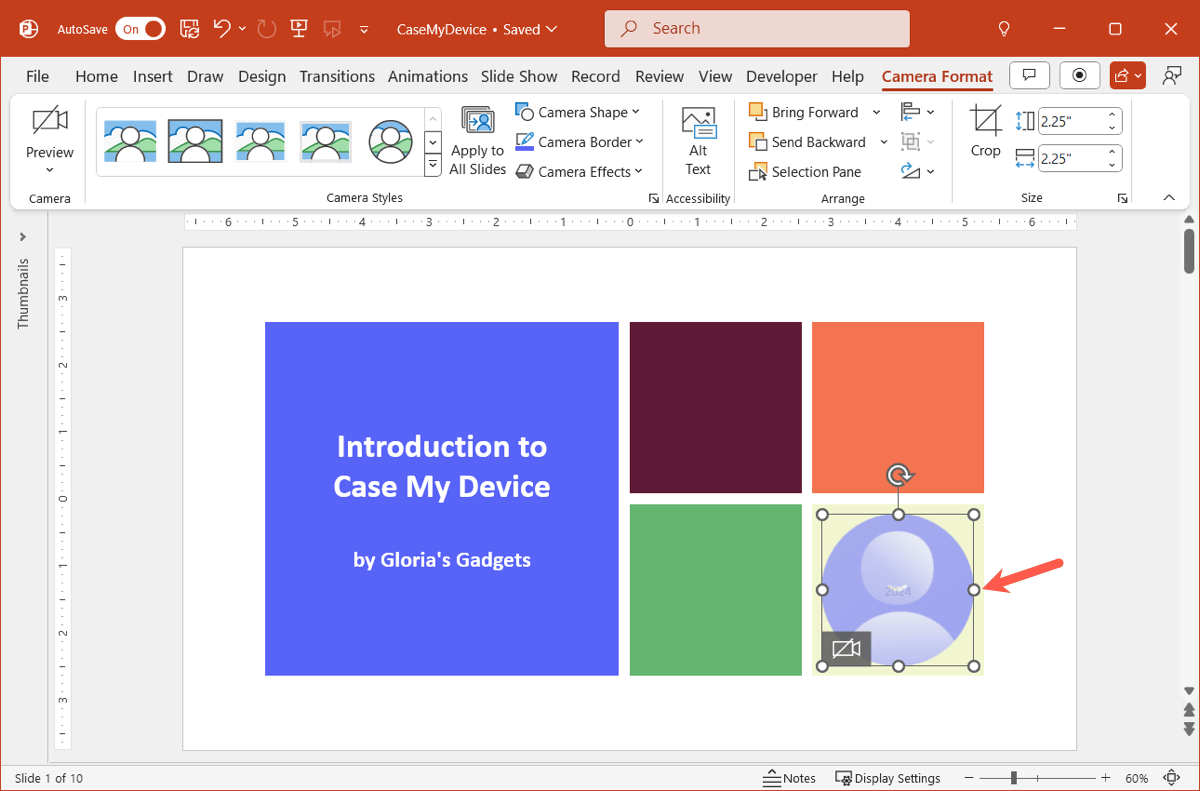The image size is (1200, 791).
Task: Click the blue title rectangle
Action: pos(442,498)
